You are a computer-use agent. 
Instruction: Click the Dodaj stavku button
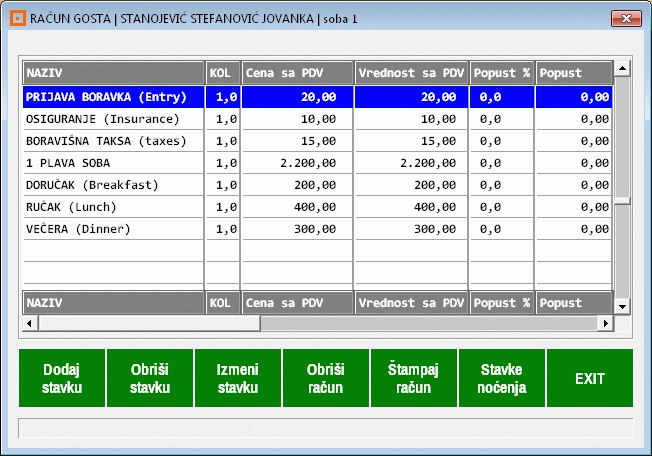(x=62, y=378)
